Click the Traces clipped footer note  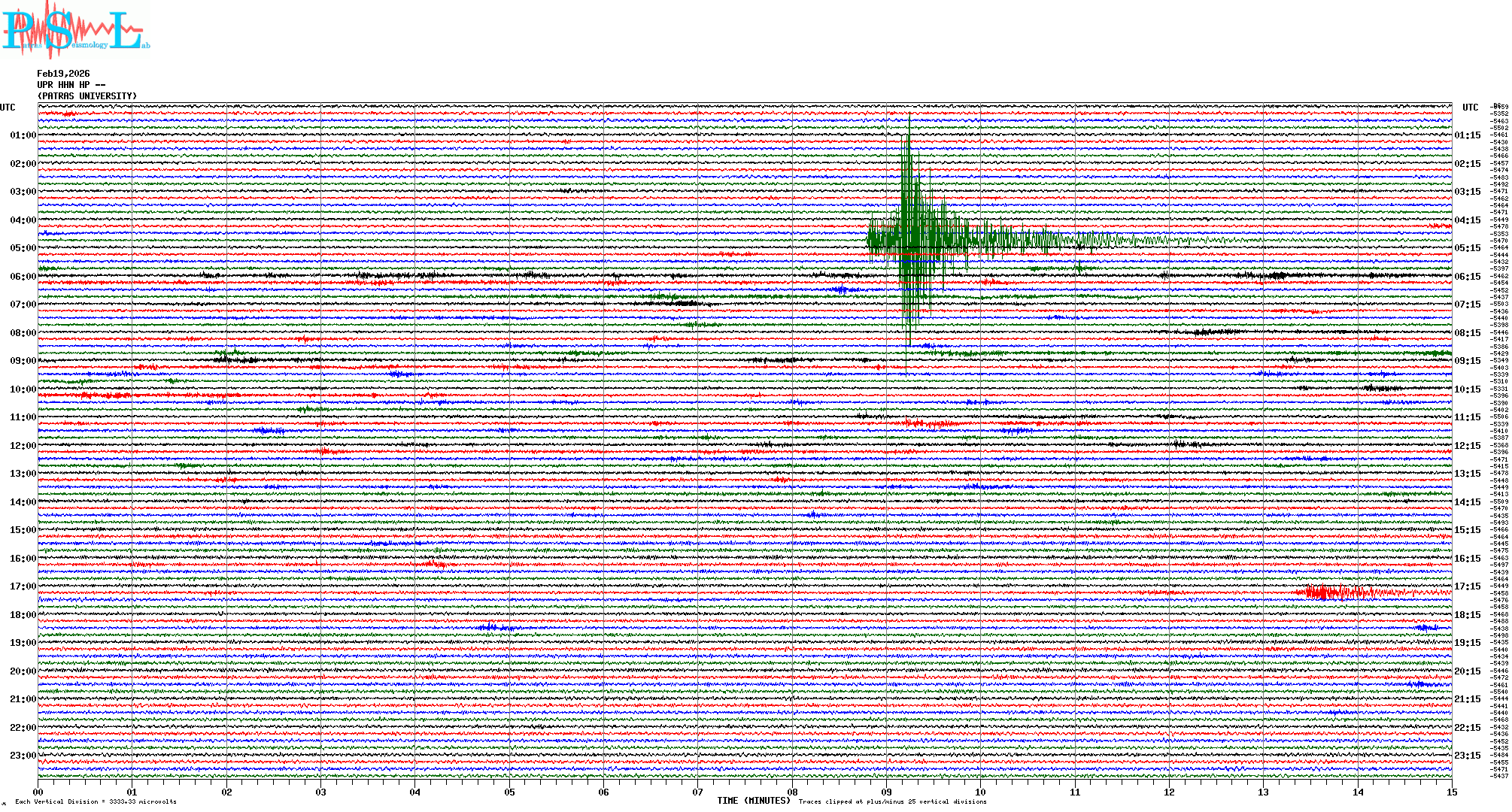[892, 801]
